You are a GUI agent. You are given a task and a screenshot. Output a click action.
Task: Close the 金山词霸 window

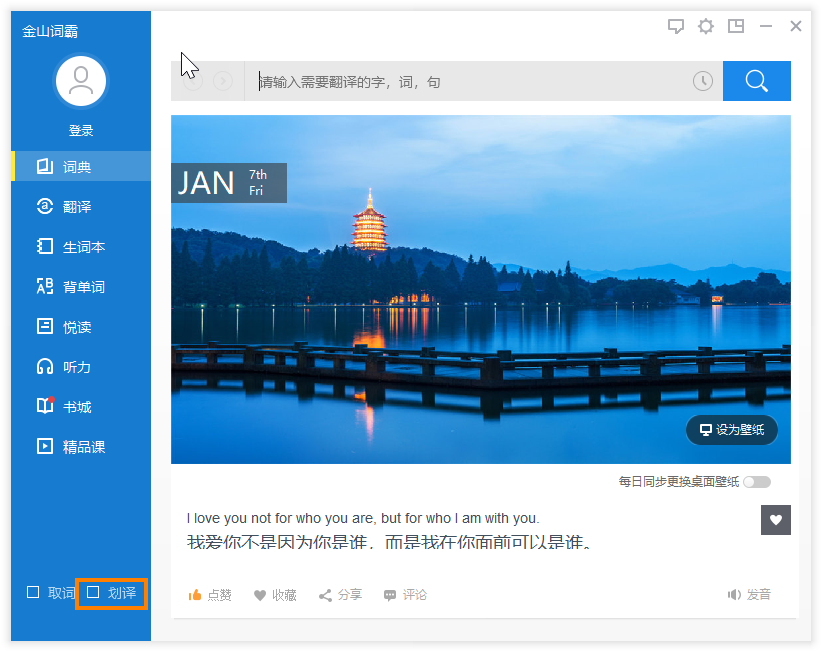point(796,26)
